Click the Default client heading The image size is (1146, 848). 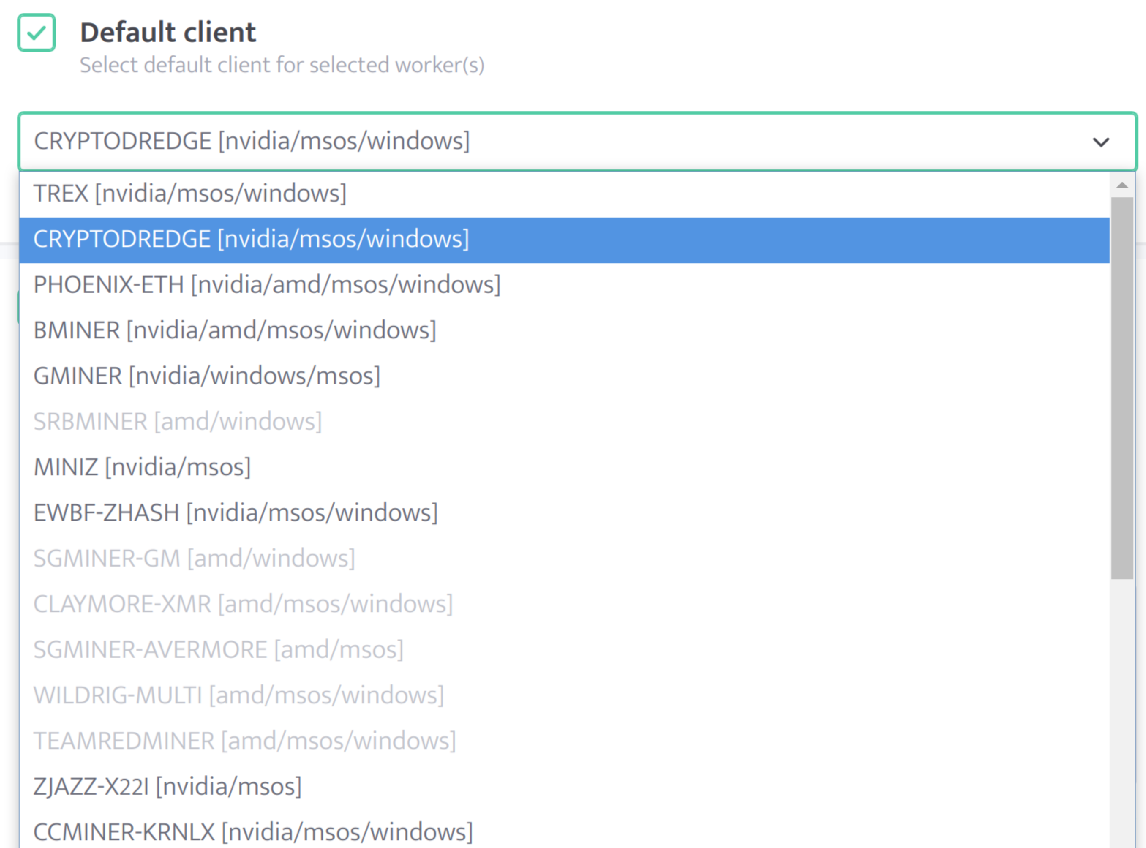pos(168,32)
